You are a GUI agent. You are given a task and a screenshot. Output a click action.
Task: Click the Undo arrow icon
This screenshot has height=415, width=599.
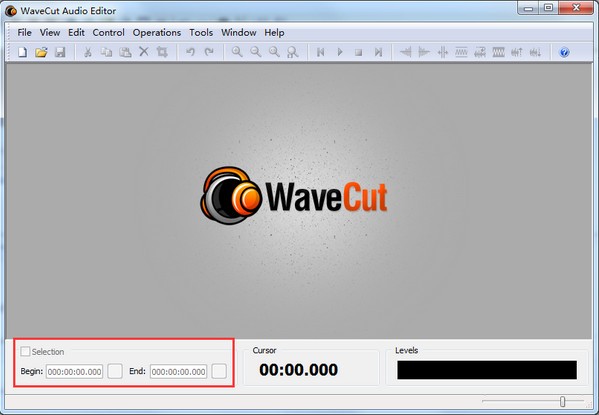(x=190, y=52)
